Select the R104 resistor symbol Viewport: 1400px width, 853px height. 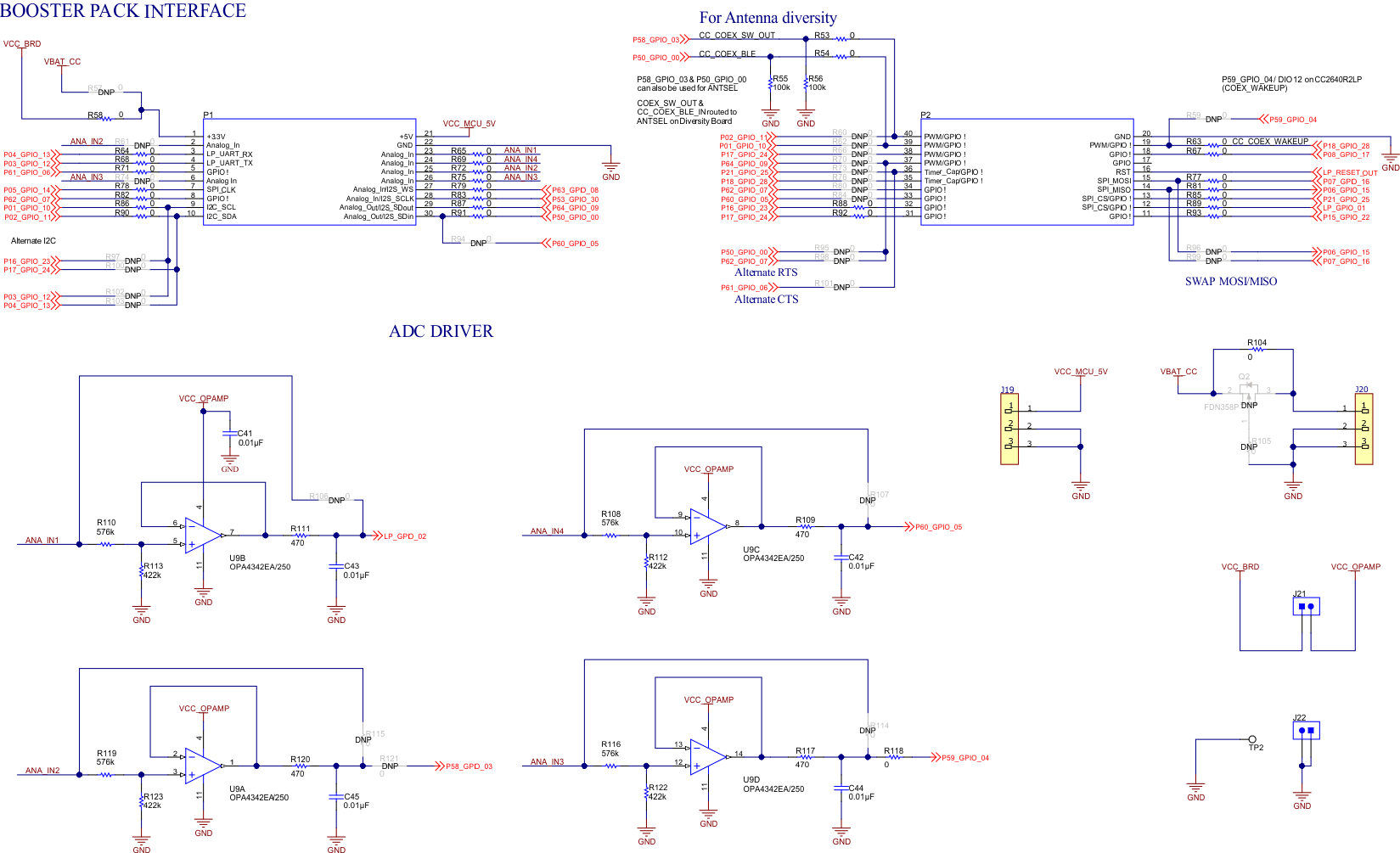[x=1257, y=349]
